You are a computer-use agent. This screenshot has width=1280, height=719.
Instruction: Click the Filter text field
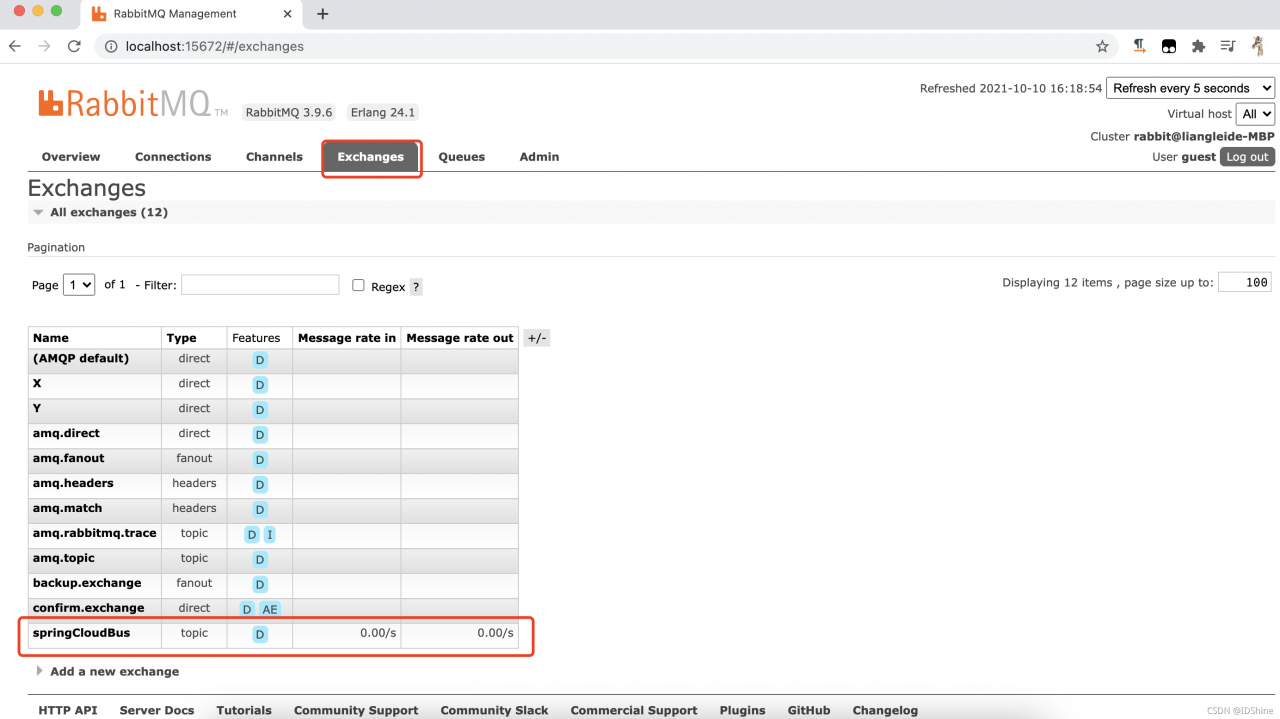coord(260,285)
